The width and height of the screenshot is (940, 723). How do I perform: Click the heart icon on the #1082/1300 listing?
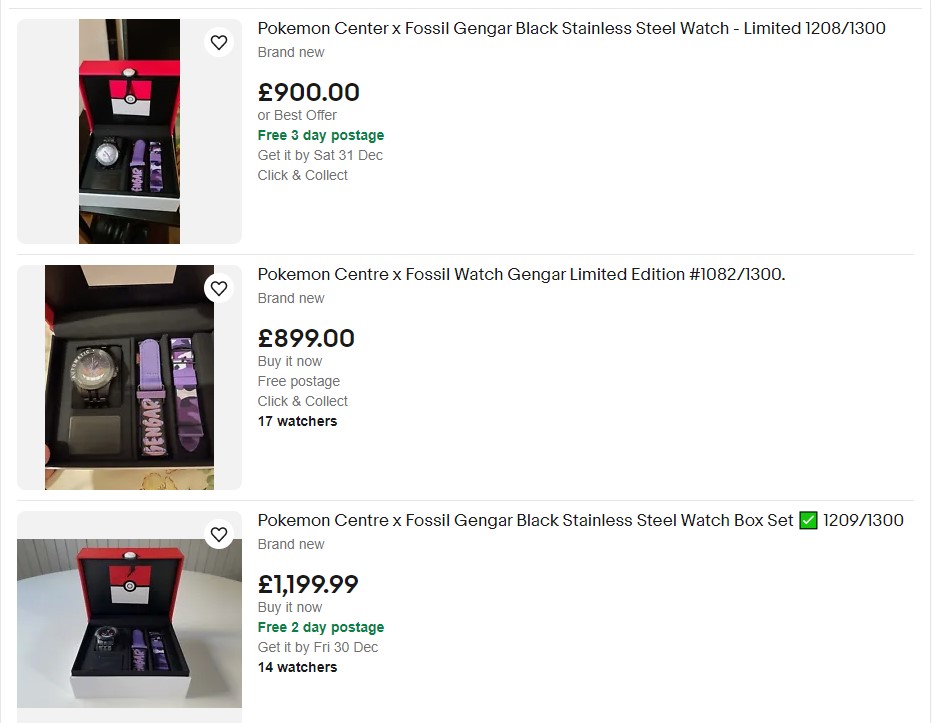219,288
